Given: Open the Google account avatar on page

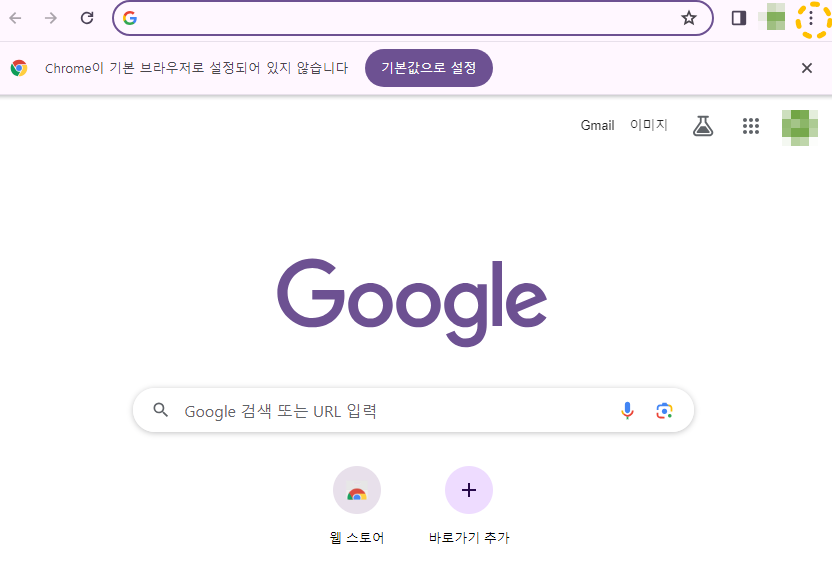Looking at the screenshot, I should 800,127.
